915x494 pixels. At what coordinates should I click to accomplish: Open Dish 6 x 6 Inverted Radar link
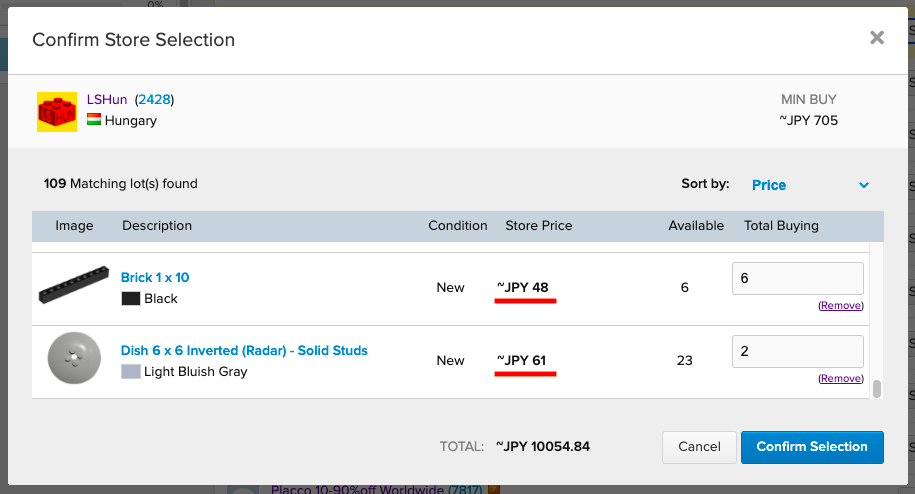[244, 351]
